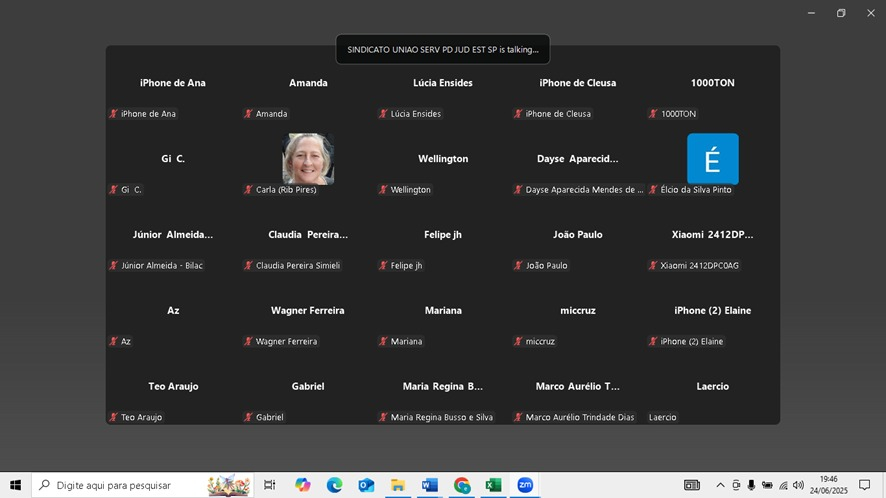Restore down the Zoom meeting window
The image size is (886, 498).
pos(841,13)
